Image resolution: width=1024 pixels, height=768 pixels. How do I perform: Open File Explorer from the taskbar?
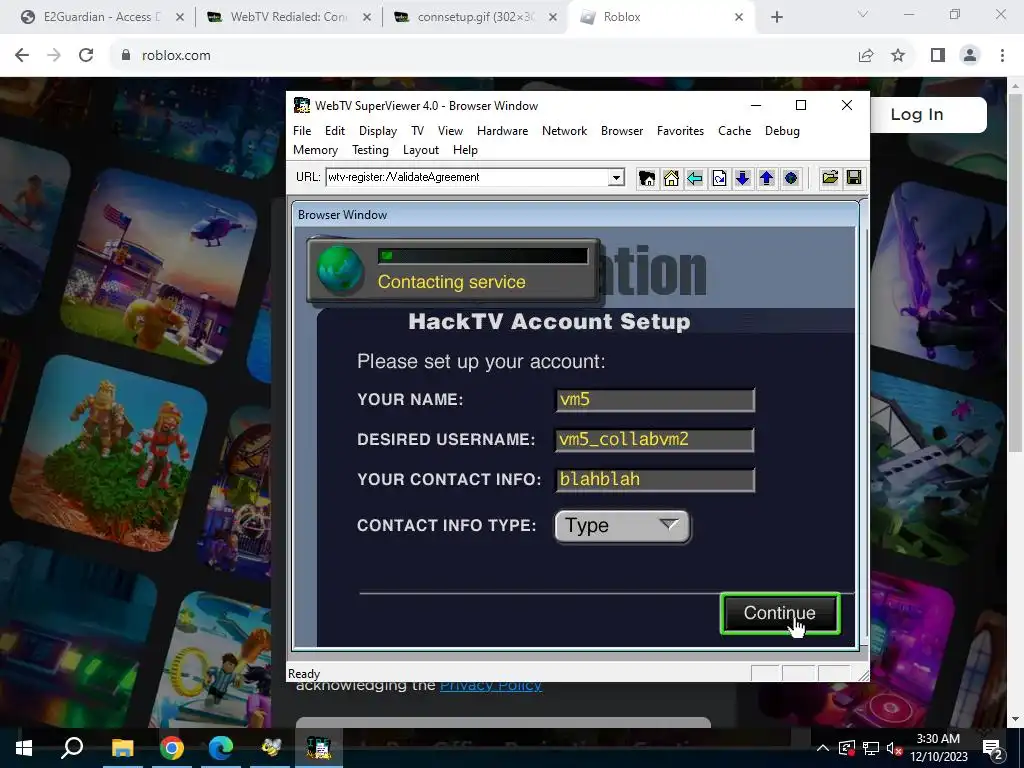[122, 748]
